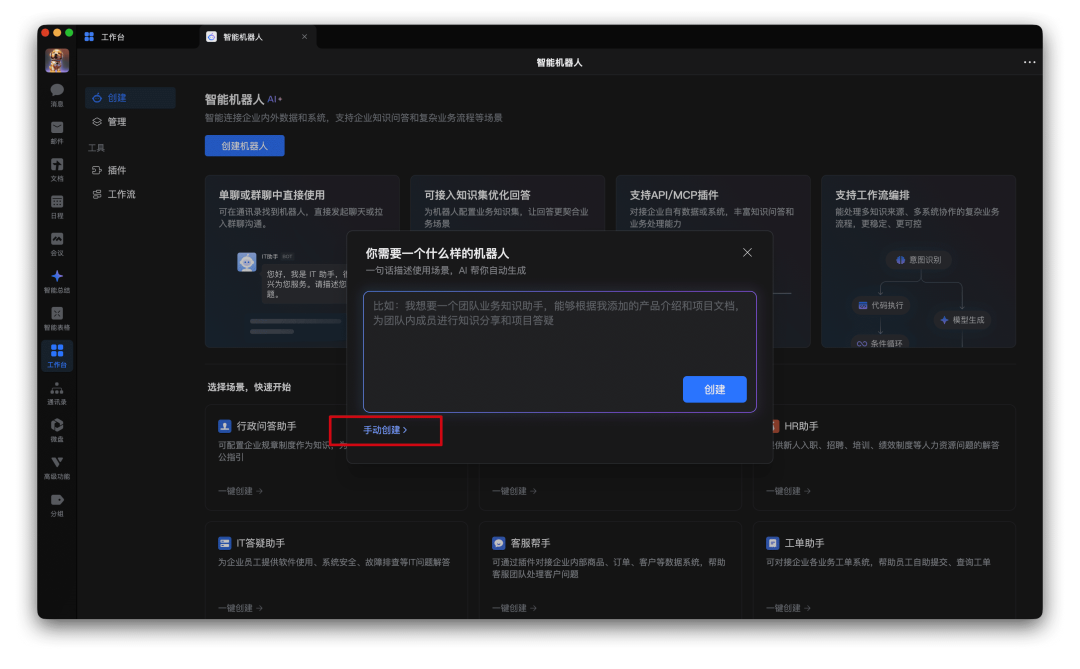Expand 手动创建 (Manual Create) option
1080x669 pixels.
click(x=385, y=430)
